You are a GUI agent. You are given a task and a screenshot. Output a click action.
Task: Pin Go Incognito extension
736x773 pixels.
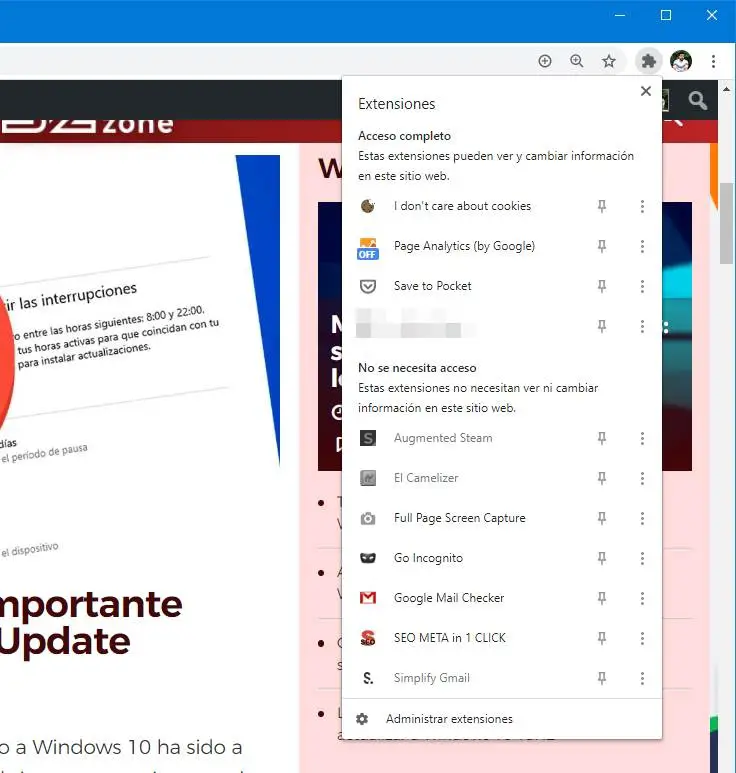[601, 558]
